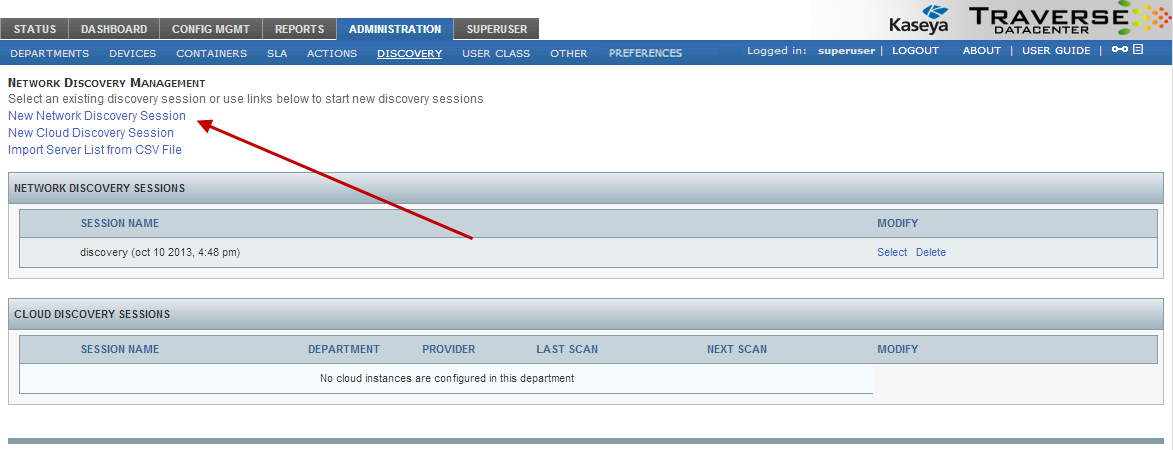Start a New Cloud Discovery Session
This screenshot has width=1173, height=450.
pyautogui.click(x=91, y=133)
